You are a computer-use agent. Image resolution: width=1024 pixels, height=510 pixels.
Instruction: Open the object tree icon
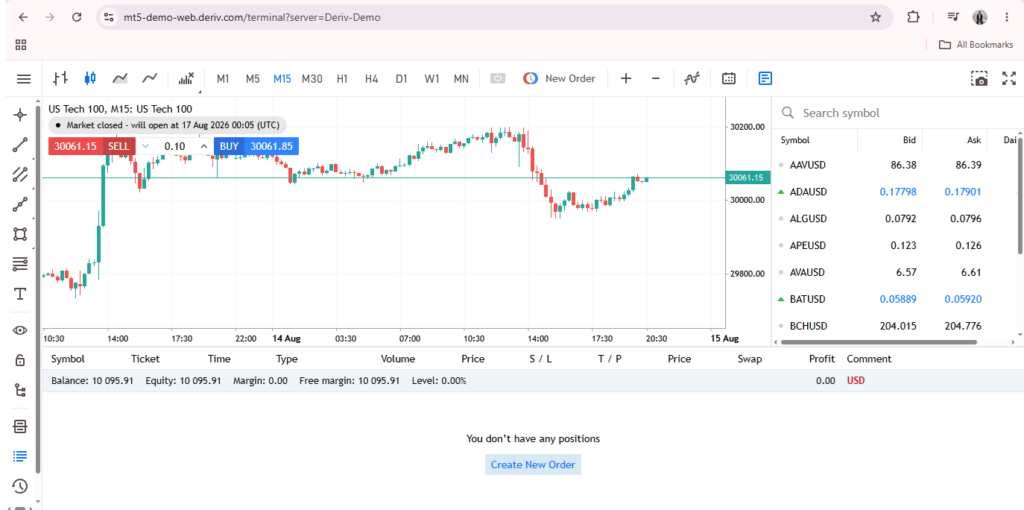(x=20, y=390)
